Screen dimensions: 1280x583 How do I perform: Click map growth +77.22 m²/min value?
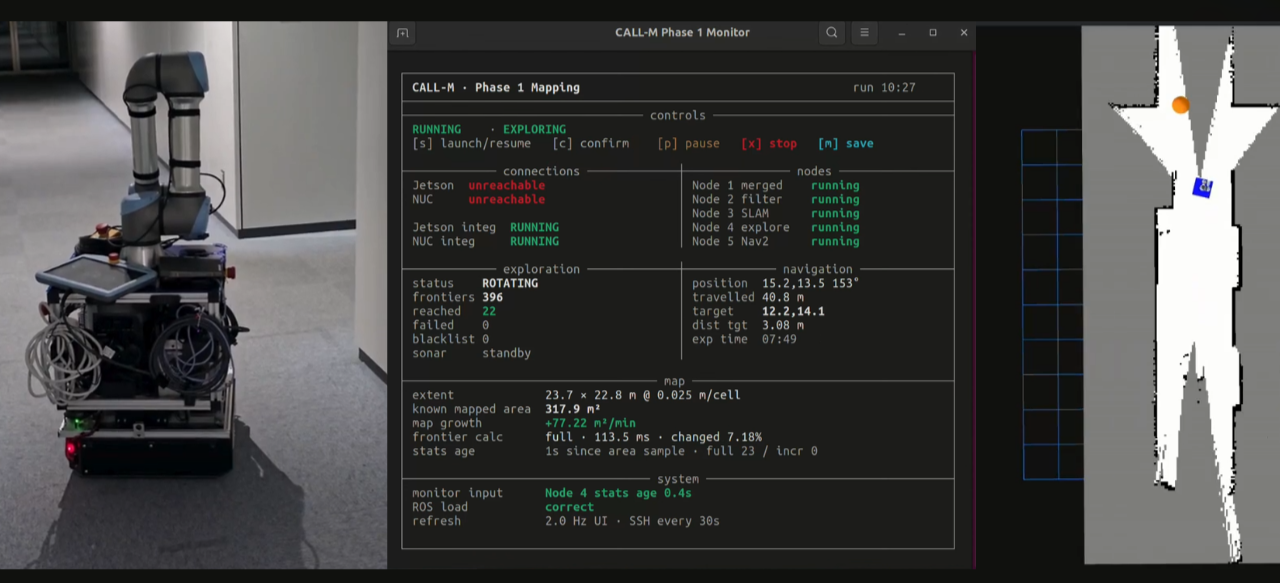pyautogui.click(x=590, y=424)
